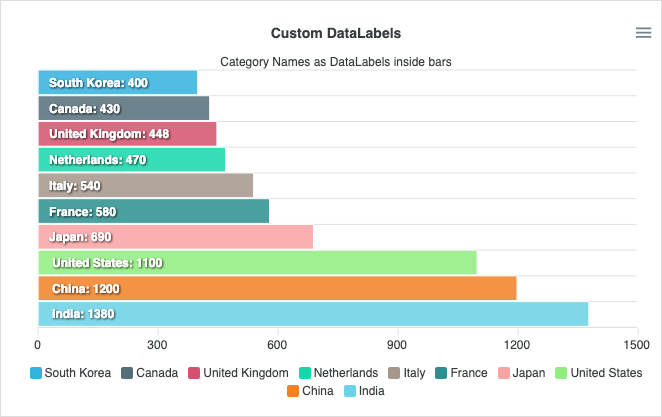Hide United Kingdom series via legend

tap(193, 373)
